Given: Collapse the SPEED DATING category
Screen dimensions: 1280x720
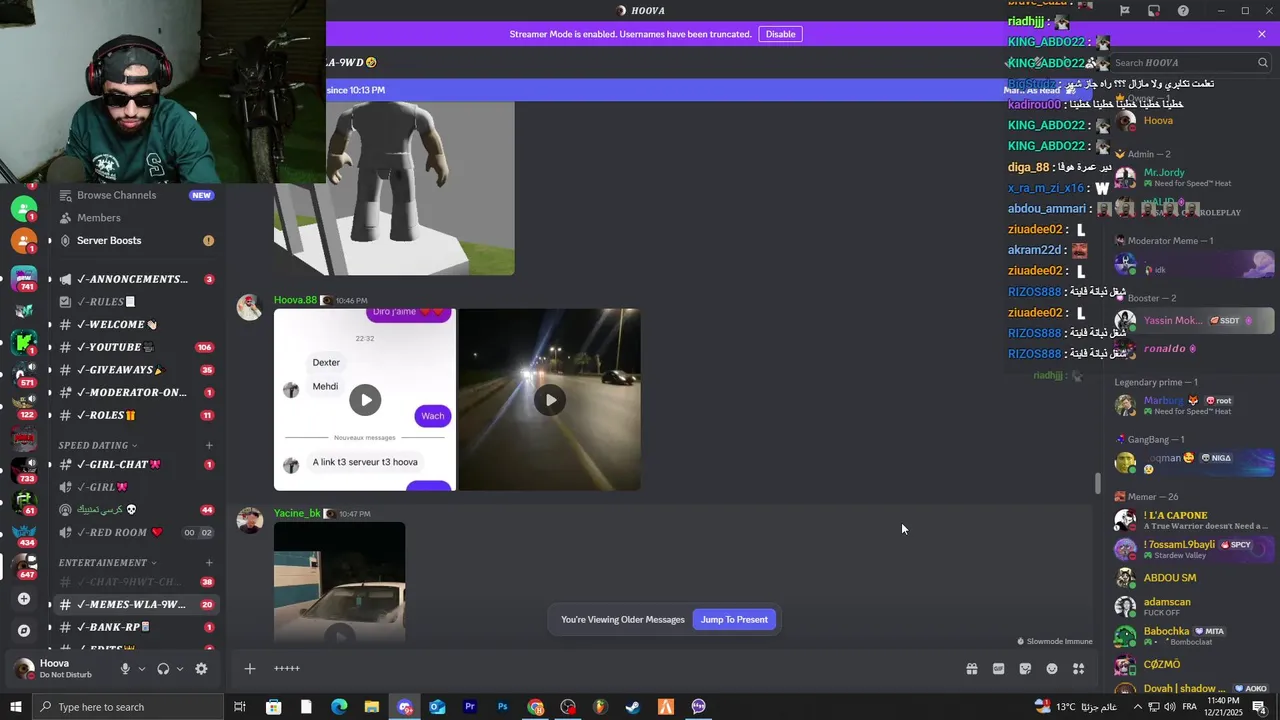Looking at the screenshot, I should [97, 445].
